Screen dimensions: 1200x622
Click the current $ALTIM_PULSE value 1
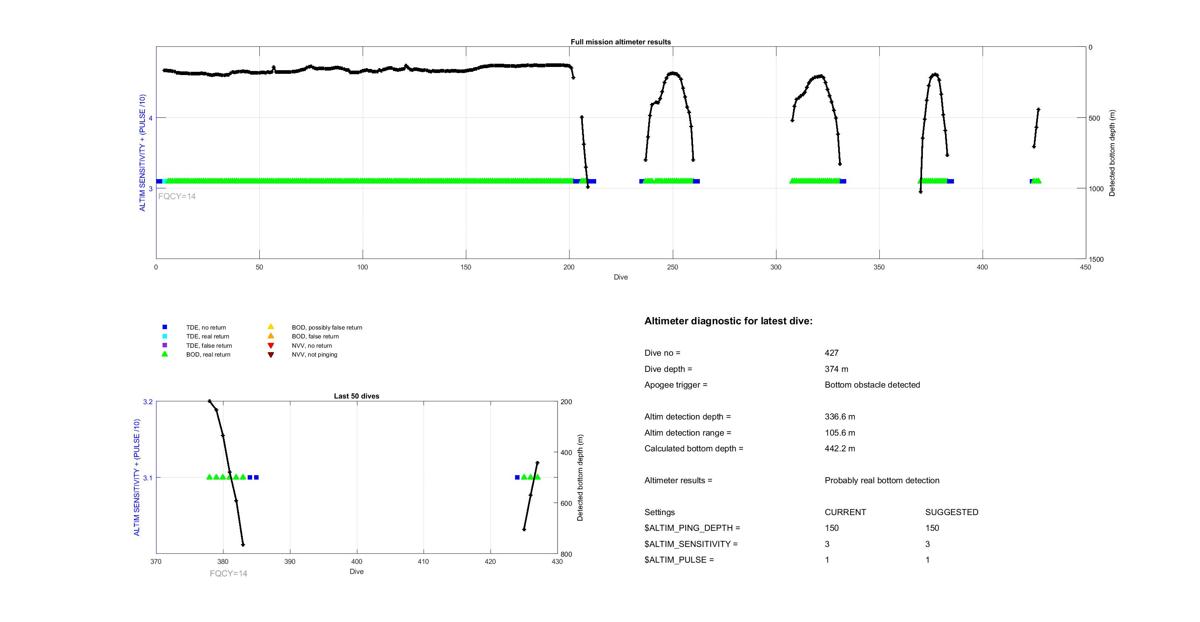point(828,560)
